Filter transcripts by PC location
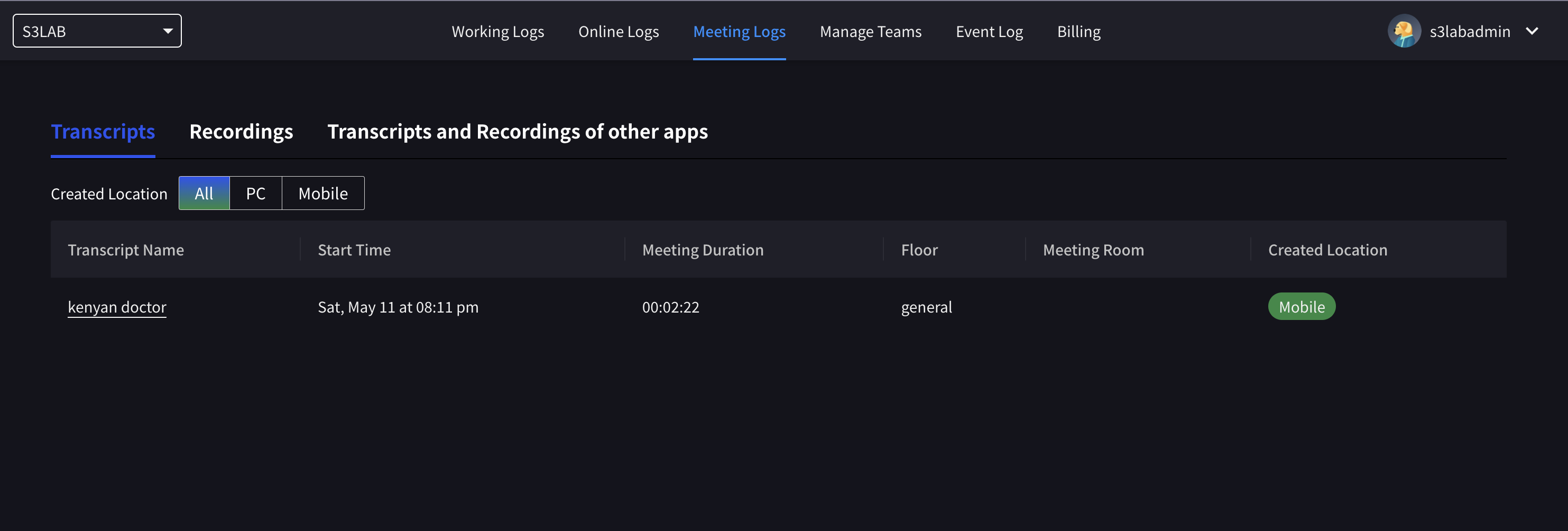 [256, 194]
